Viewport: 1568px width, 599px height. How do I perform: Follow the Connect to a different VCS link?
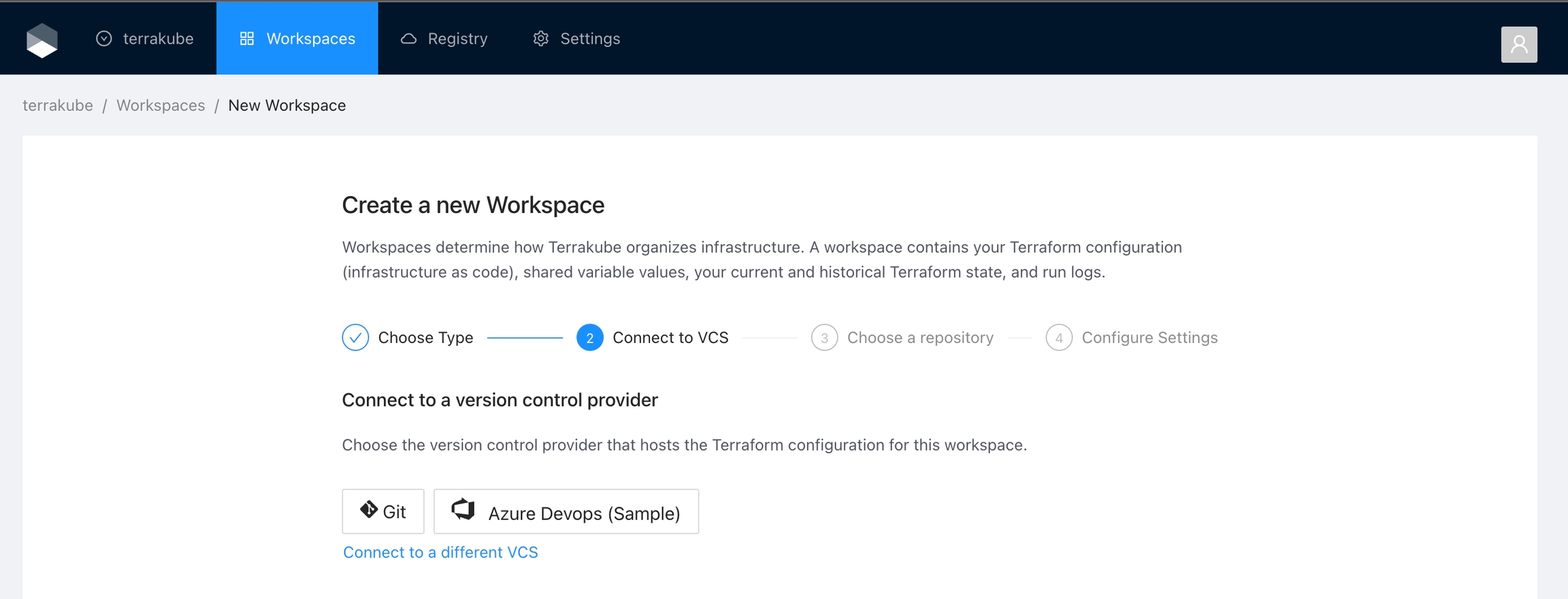coord(440,552)
